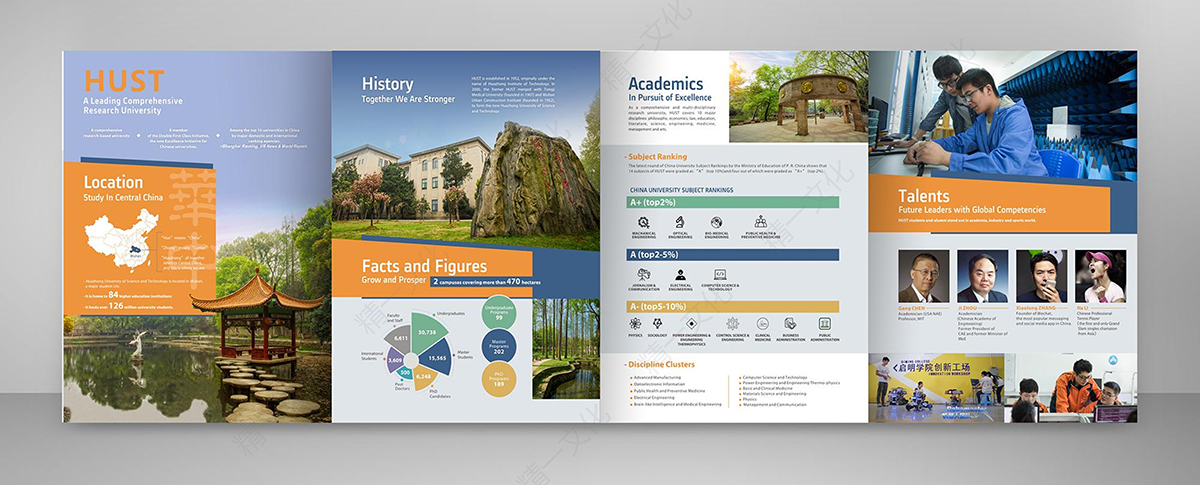Click the 500 Post Doctors chart segment
Viewport: 1200px width, 485px height.
pyautogui.click(x=405, y=372)
